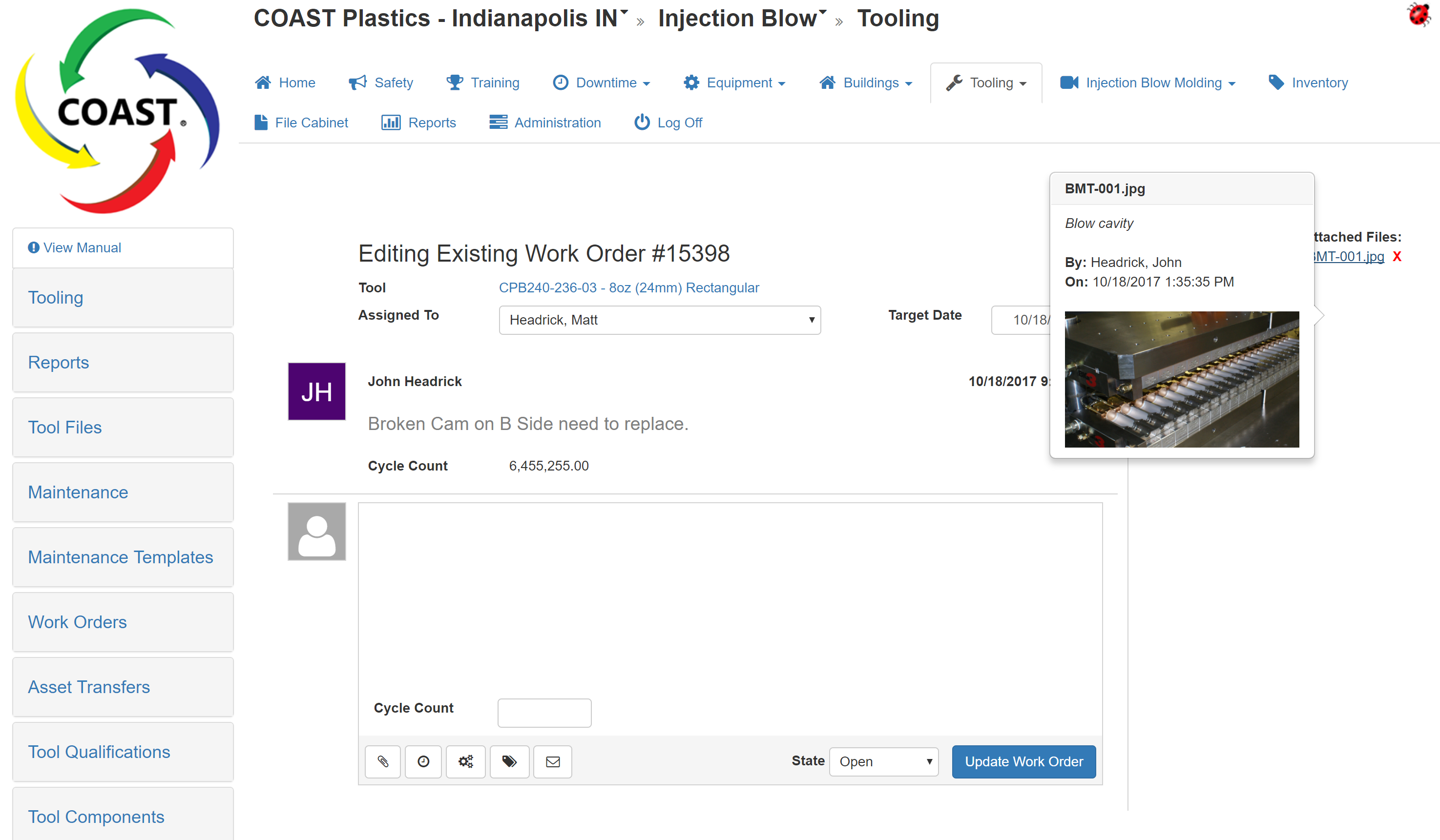The width and height of the screenshot is (1440, 840).
Task: Open the Assigned To dropdown
Action: [659, 320]
